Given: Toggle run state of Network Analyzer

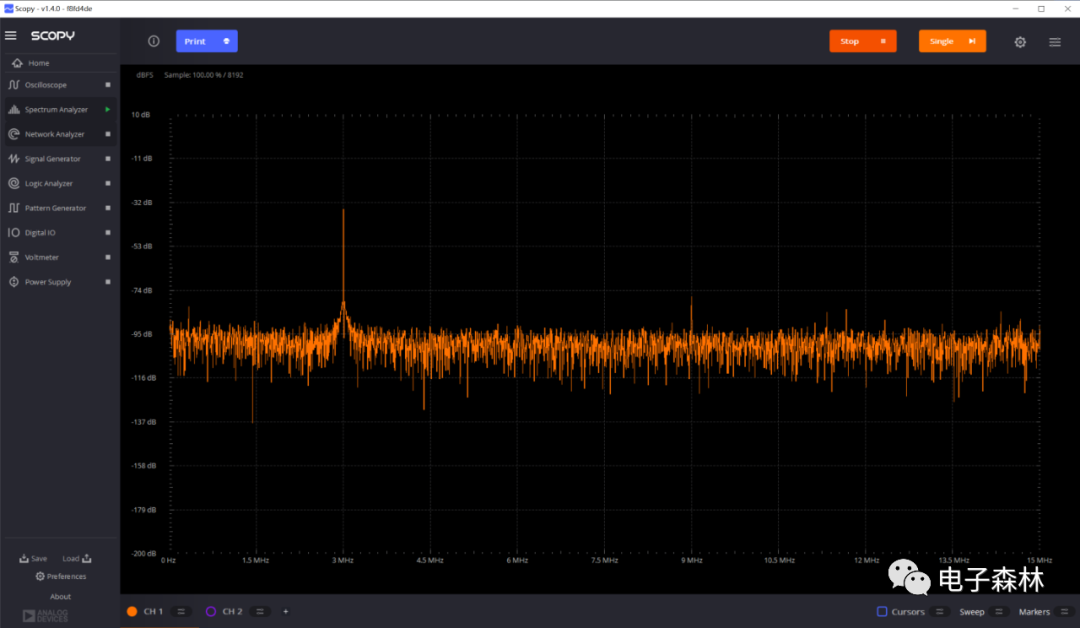Looking at the screenshot, I should point(107,134).
